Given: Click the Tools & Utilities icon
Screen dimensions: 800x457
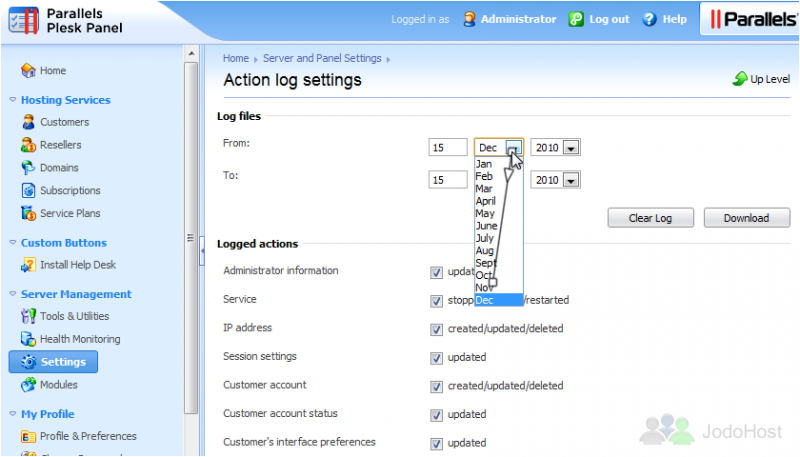Looking at the screenshot, I should pyautogui.click(x=28, y=316).
